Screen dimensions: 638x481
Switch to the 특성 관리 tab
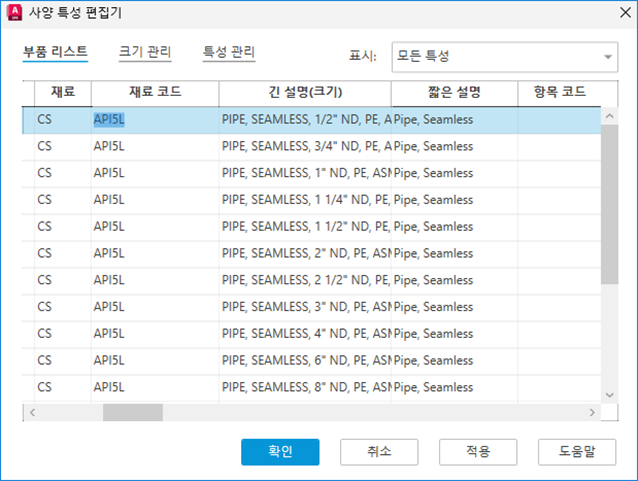229,52
